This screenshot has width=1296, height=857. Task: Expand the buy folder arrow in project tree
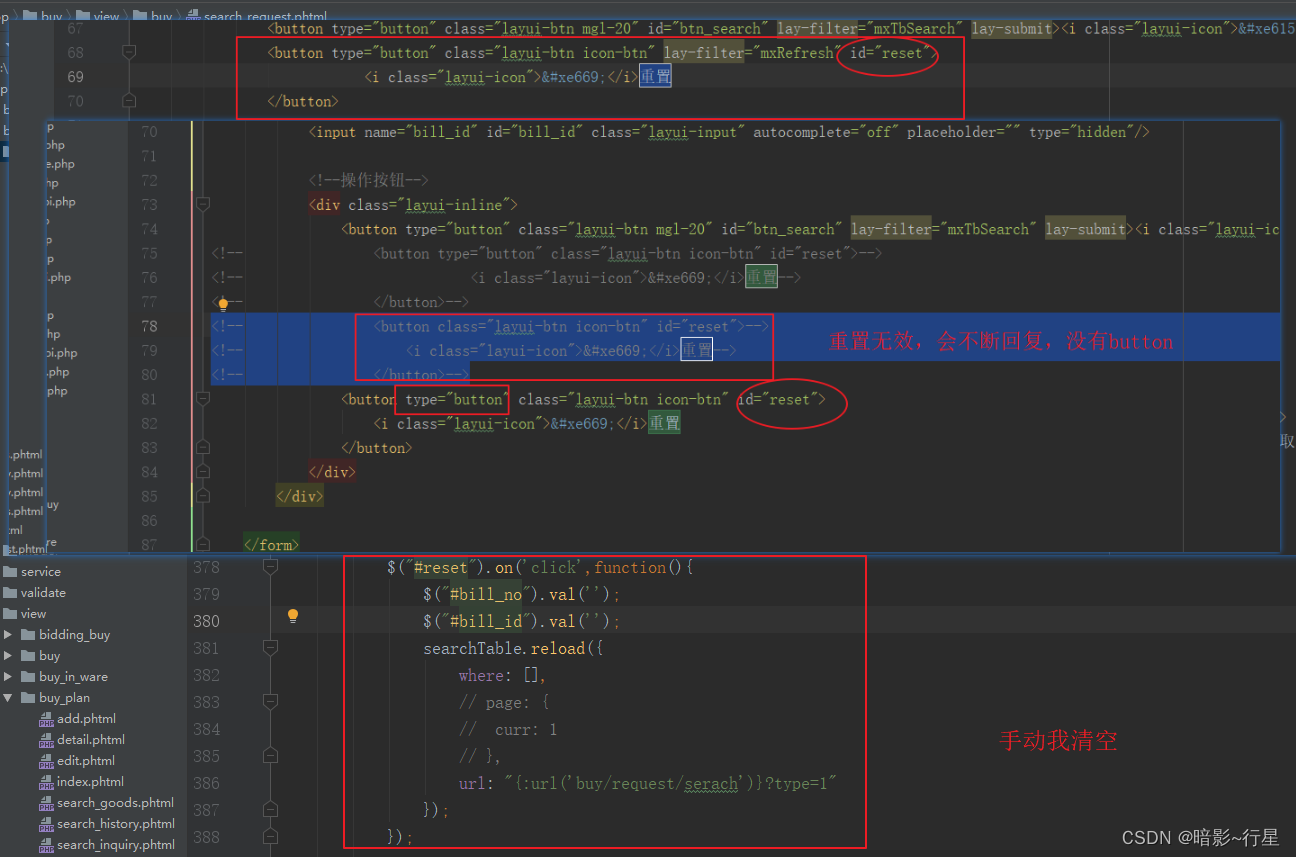pyautogui.click(x=8, y=656)
